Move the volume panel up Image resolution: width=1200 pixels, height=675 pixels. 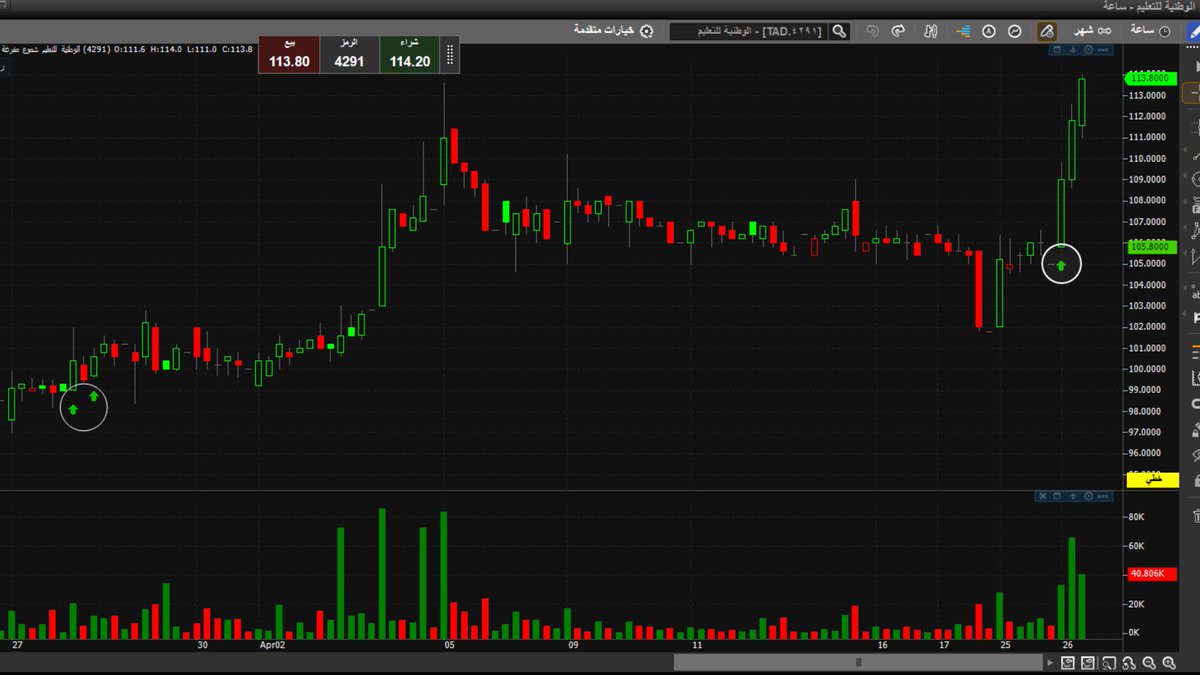[1073, 496]
